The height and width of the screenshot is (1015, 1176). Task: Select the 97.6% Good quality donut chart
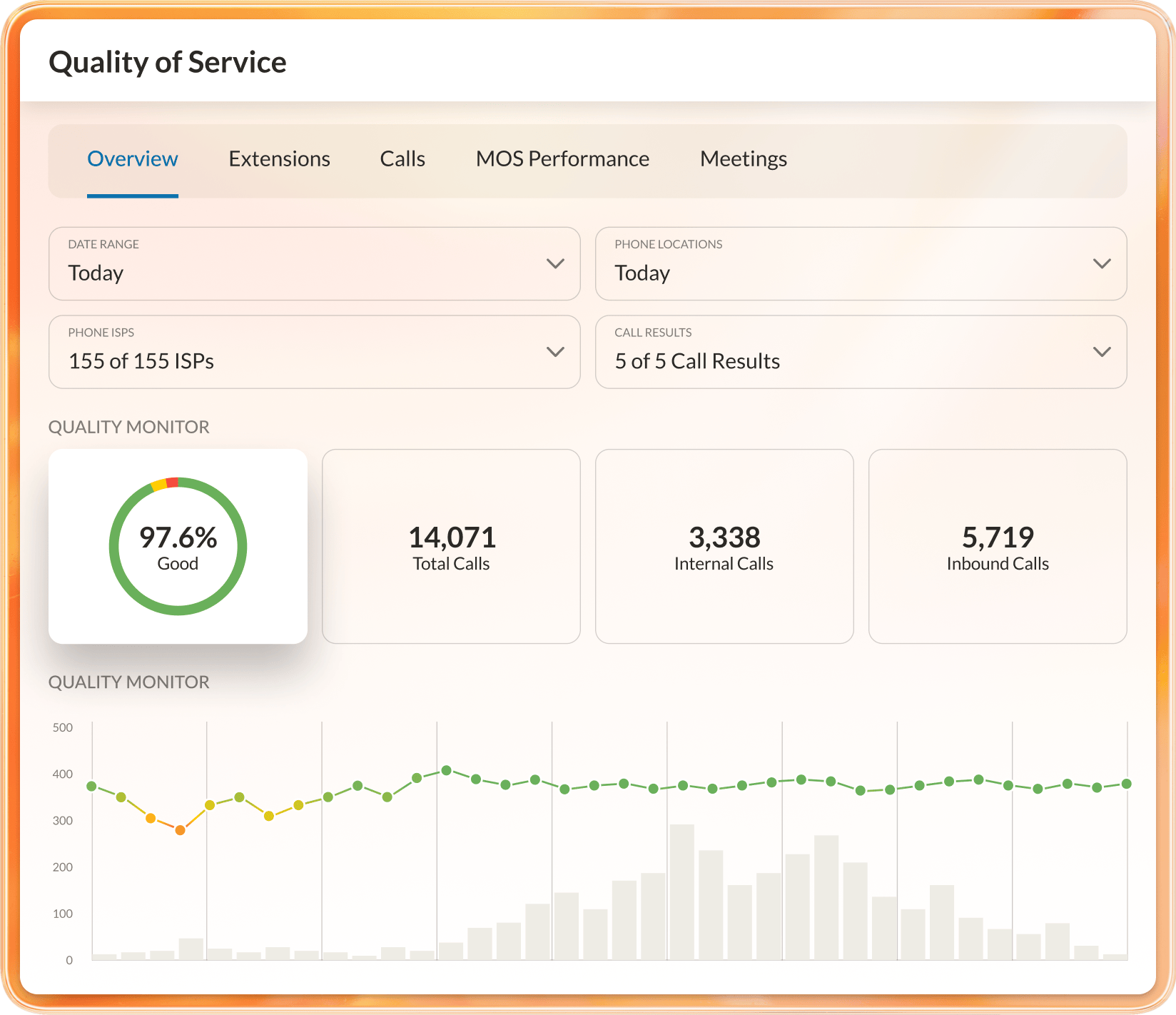pos(178,545)
